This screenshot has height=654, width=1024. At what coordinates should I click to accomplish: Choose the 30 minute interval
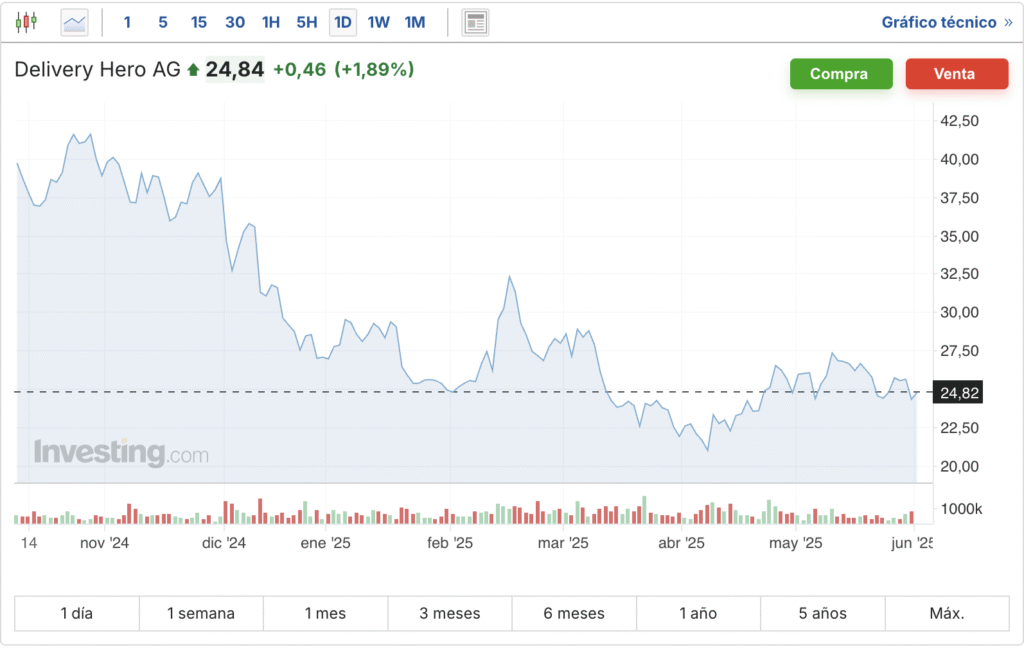coord(235,22)
